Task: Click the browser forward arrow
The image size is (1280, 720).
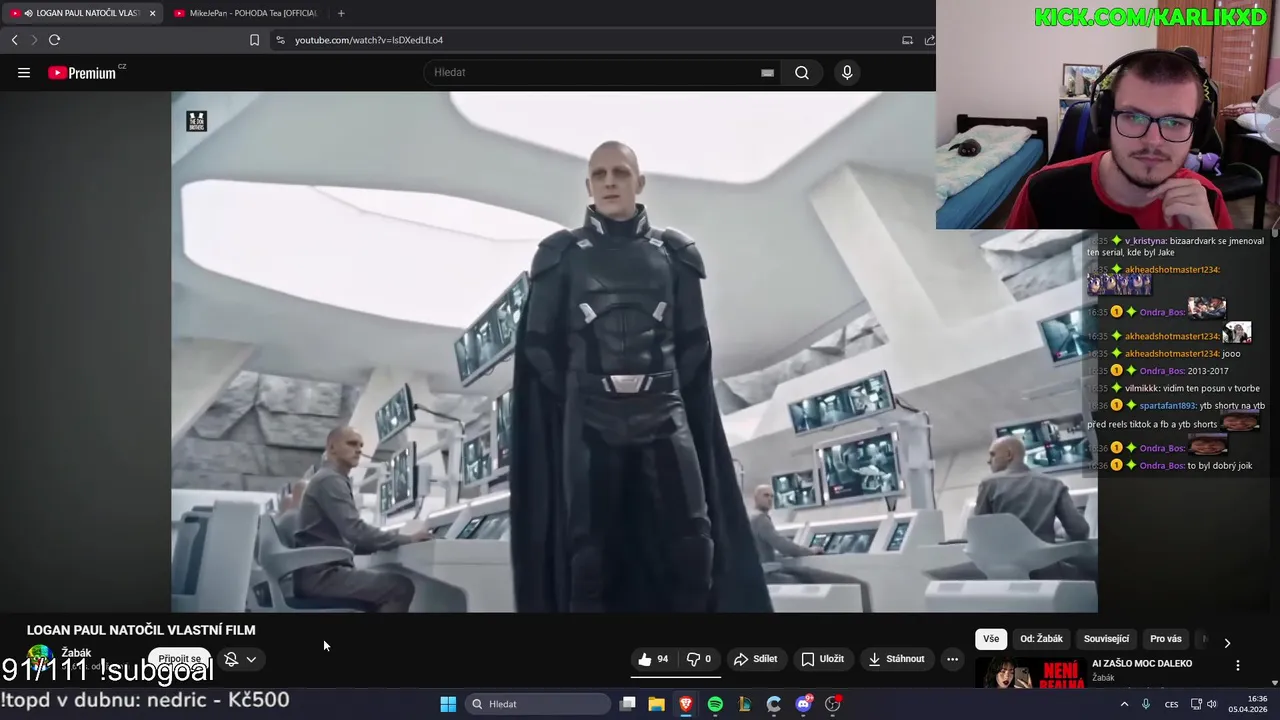Action: (33, 40)
